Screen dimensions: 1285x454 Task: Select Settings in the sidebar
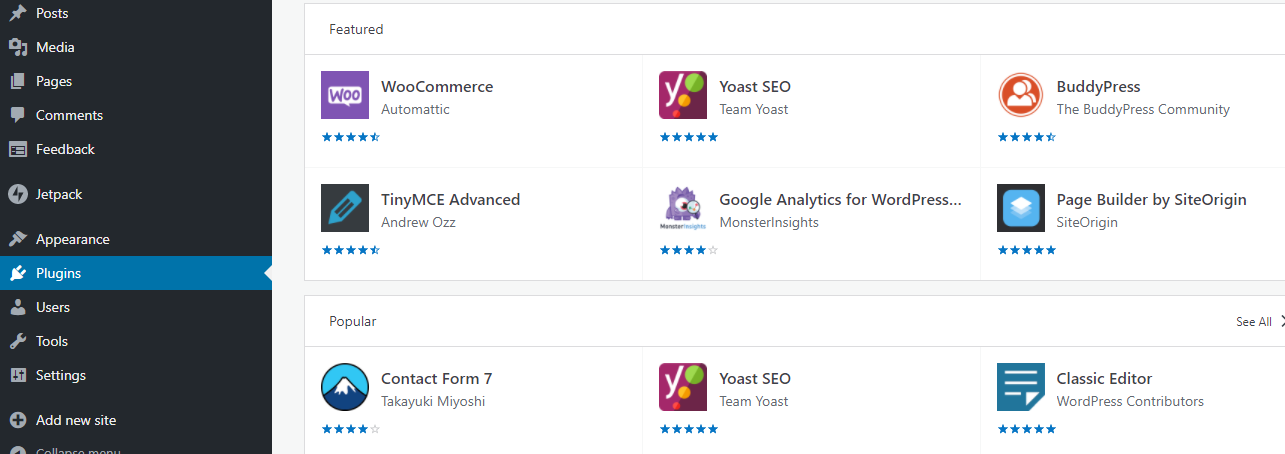60,375
